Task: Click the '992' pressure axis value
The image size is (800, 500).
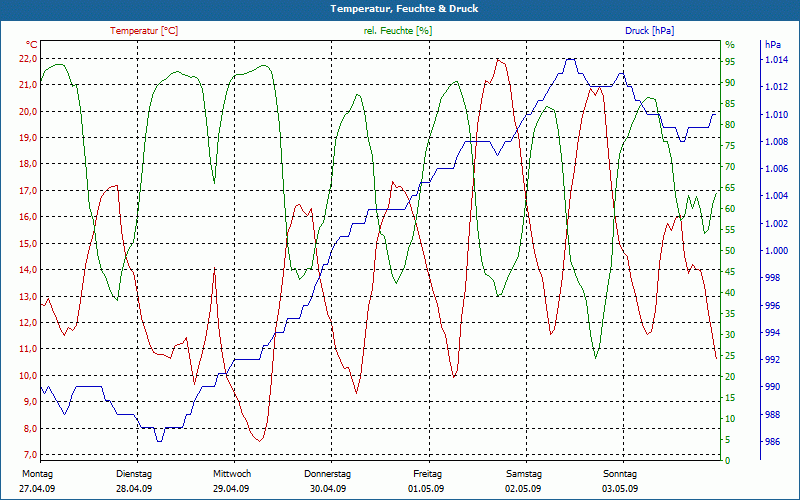Action: pyautogui.click(x=772, y=360)
